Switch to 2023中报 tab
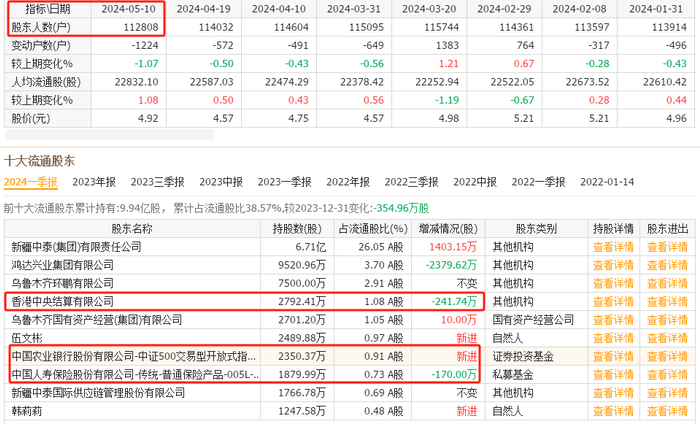 pos(221,182)
